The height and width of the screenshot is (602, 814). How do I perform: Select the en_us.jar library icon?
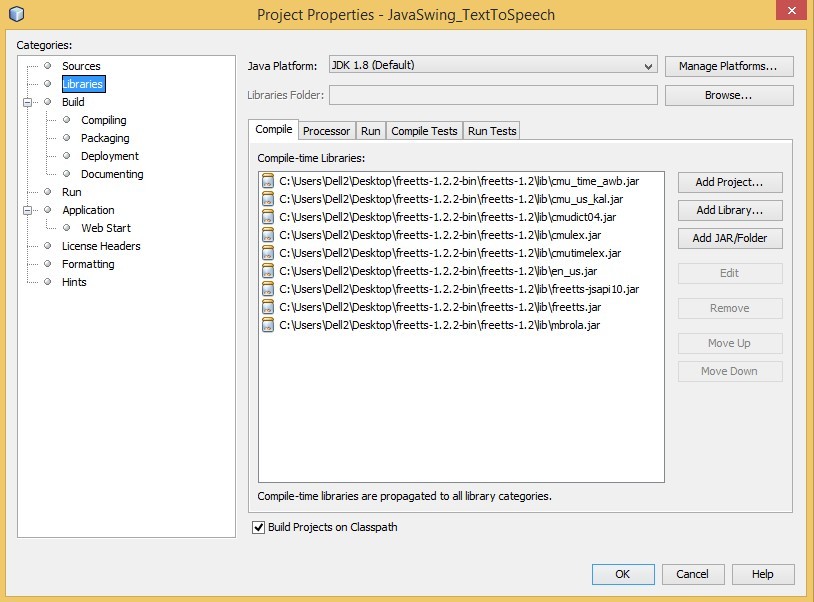coord(268,271)
